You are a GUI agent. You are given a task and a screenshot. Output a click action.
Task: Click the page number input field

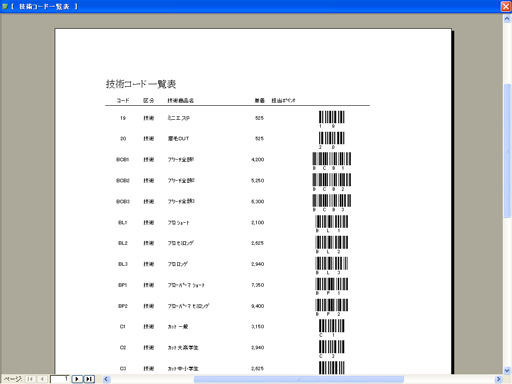[x=60, y=379]
